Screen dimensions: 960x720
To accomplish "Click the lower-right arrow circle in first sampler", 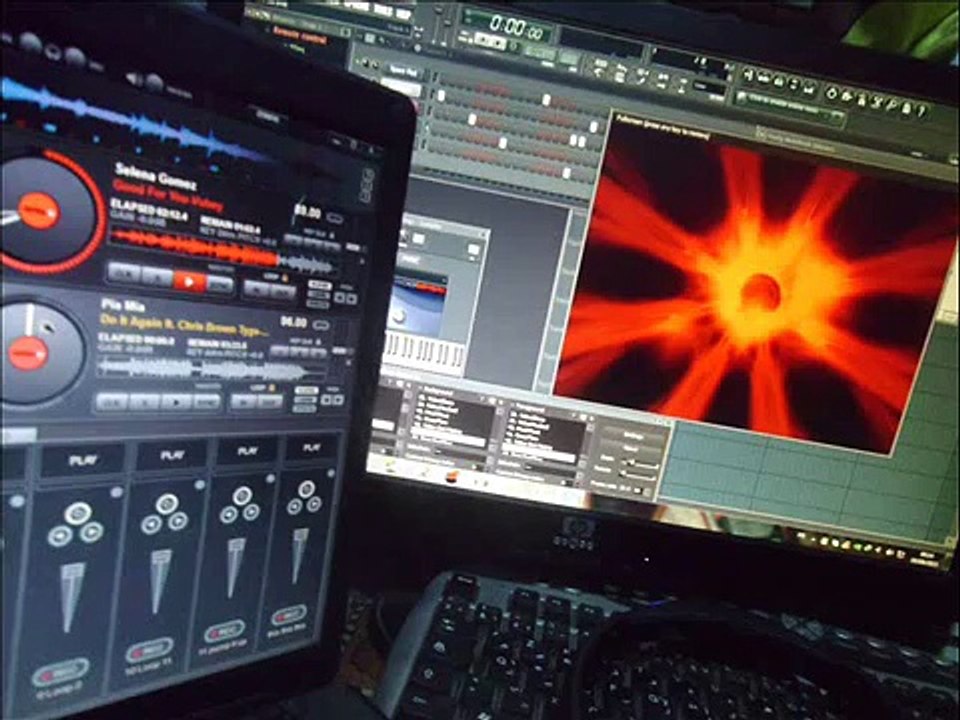I will coord(91,532).
